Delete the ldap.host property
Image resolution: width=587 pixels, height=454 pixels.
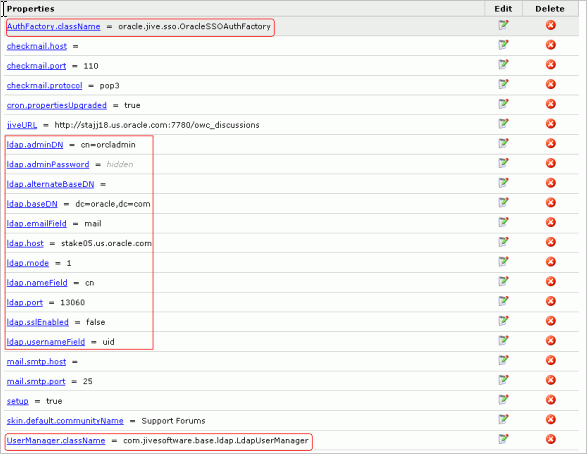[x=550, y=242]
